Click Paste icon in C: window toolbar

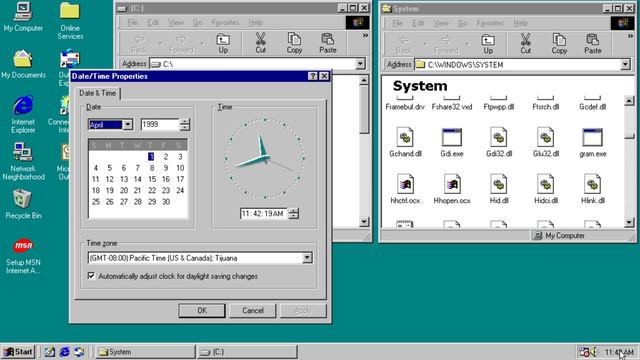(x=327, y=43)
